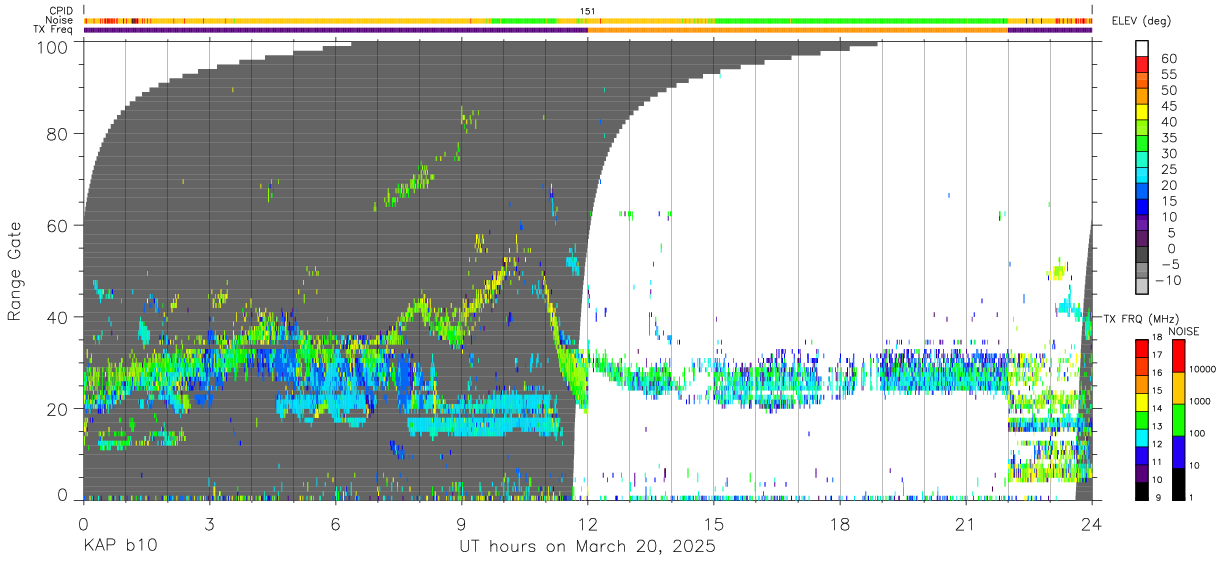Click the '35' label on the ELEV legend

click(x=1169, y=138)
